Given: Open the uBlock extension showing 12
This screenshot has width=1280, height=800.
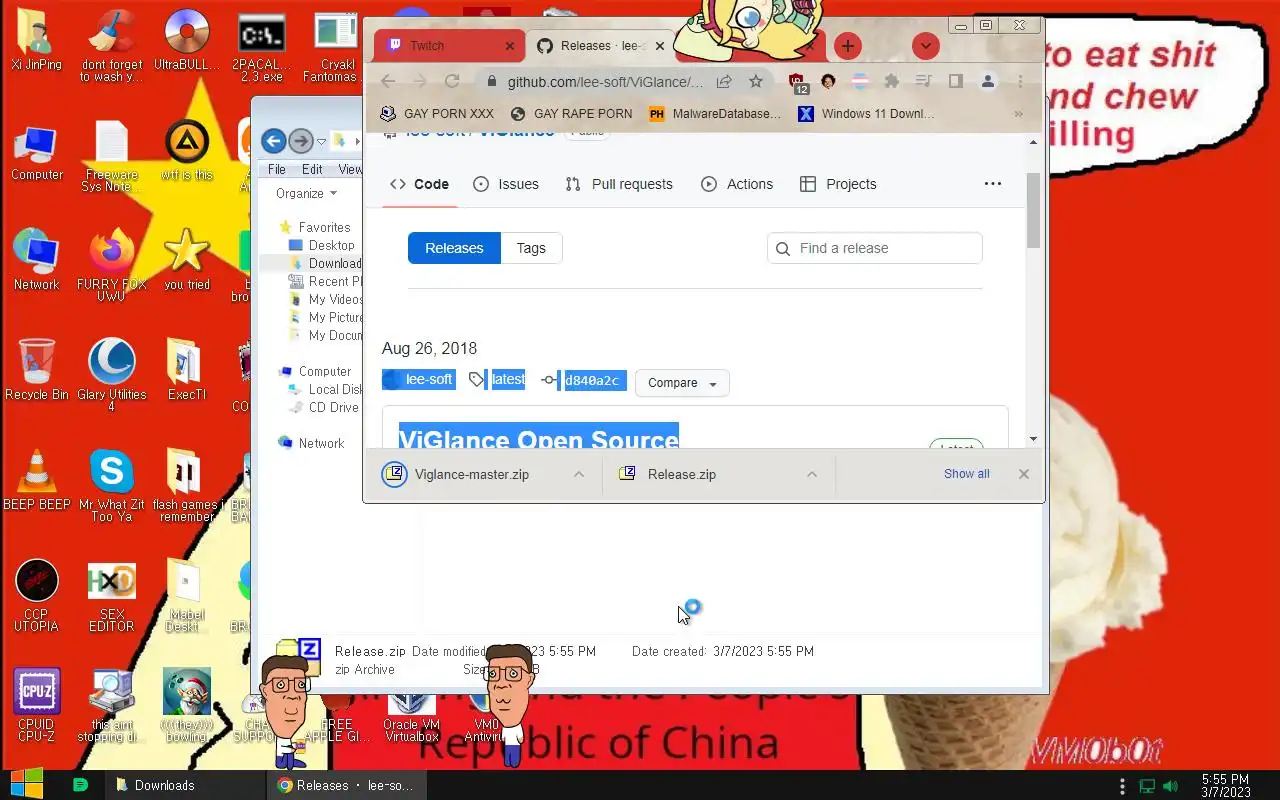Looking at the screenshot, I should click(x=797, y=83).
